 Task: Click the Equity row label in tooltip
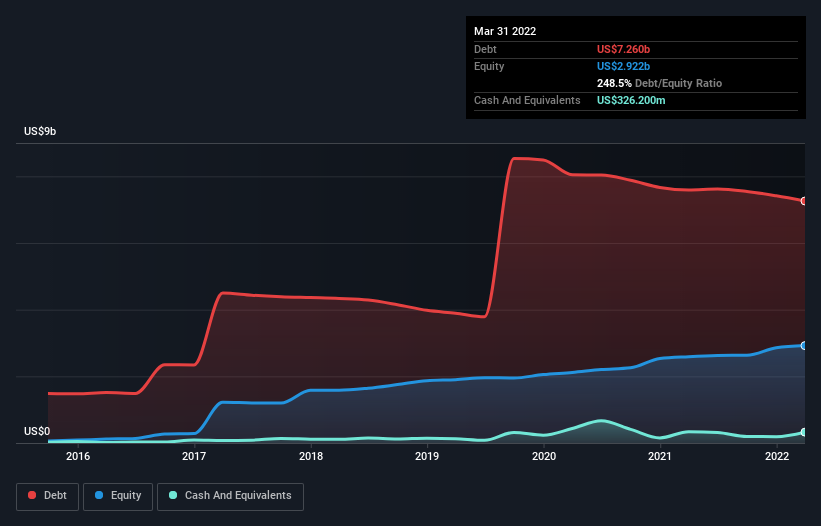tap(489, 66)
